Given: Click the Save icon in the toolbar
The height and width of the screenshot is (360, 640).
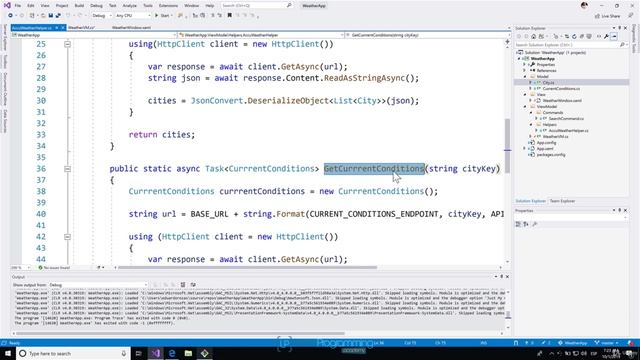Looking at the screenshot, I should [x=51, y=16].
